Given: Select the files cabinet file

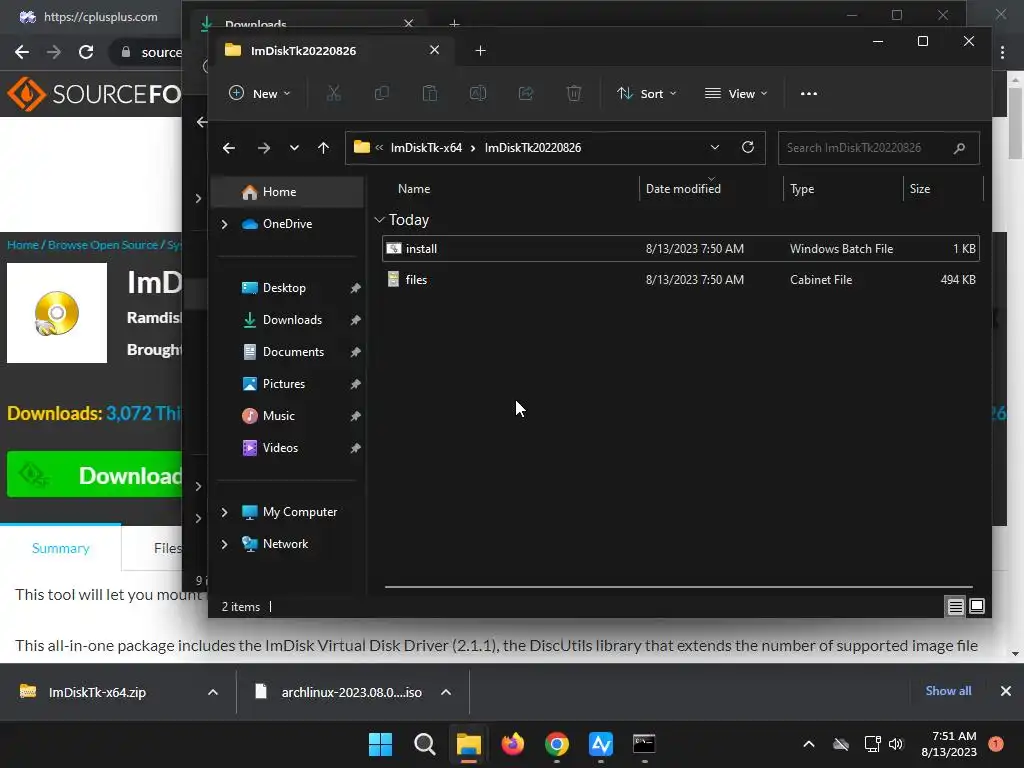Looking at the screenshot, I should (680, 280).
